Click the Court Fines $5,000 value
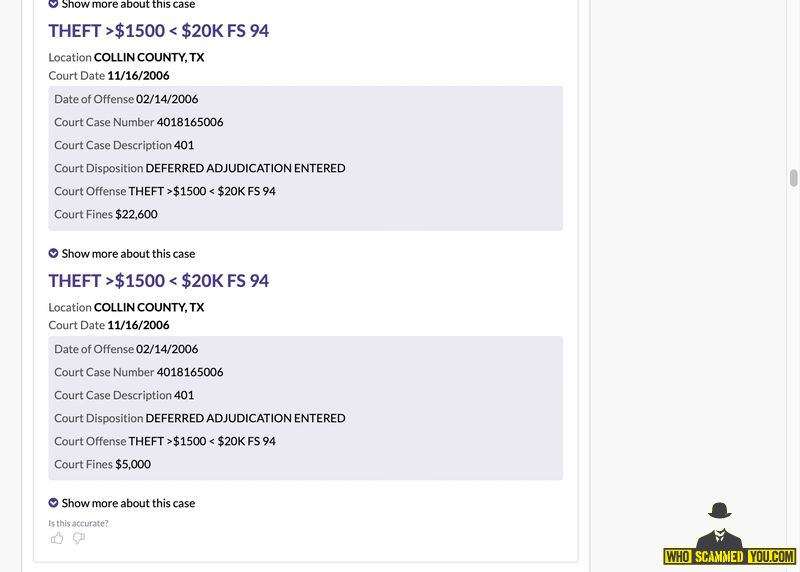 click(133, 464)
